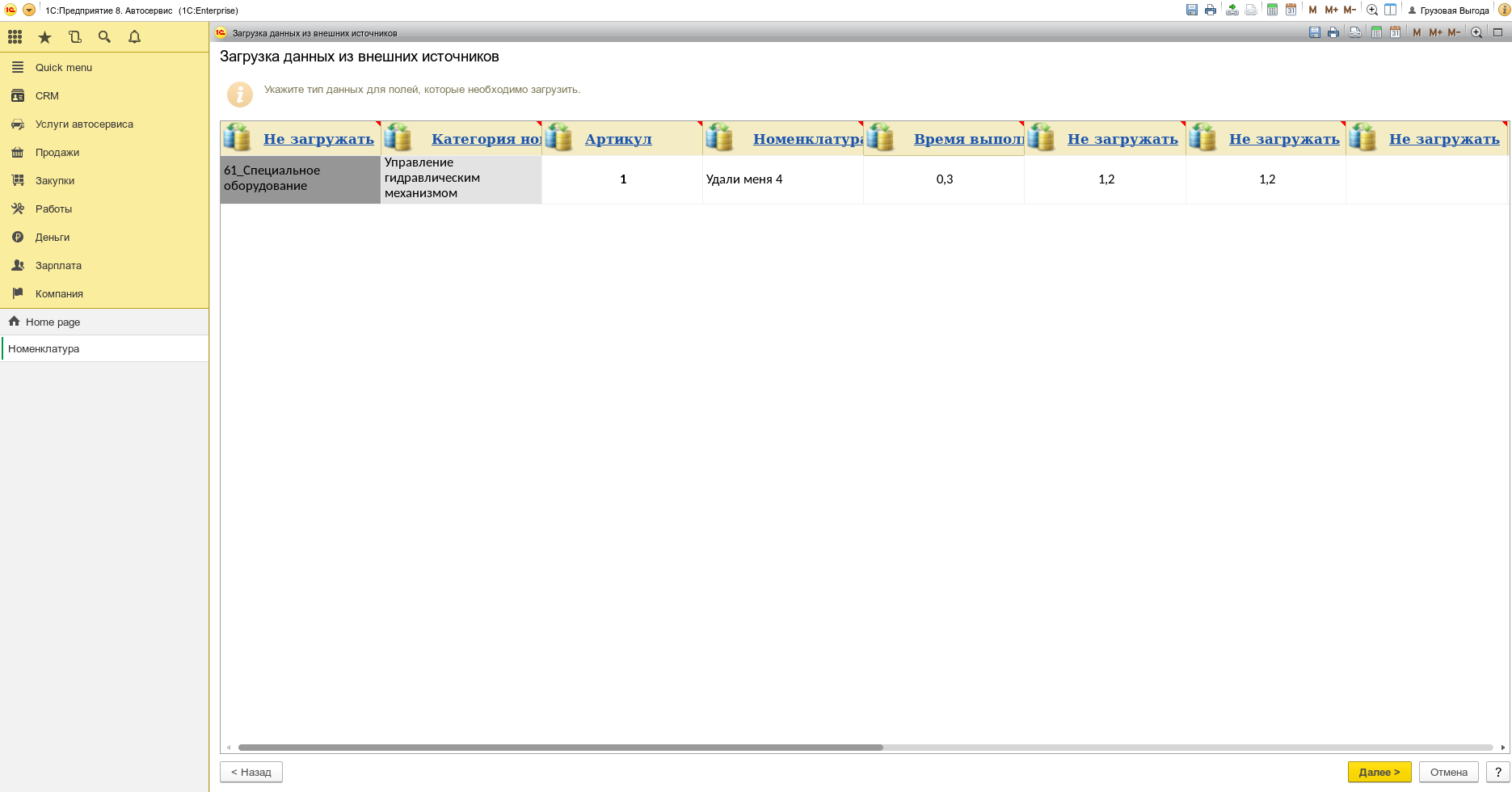Image resolution: width=1512 pixels, height=792 pixels.
Task: Open Calendar in form window header
Action: (1396, 32)
